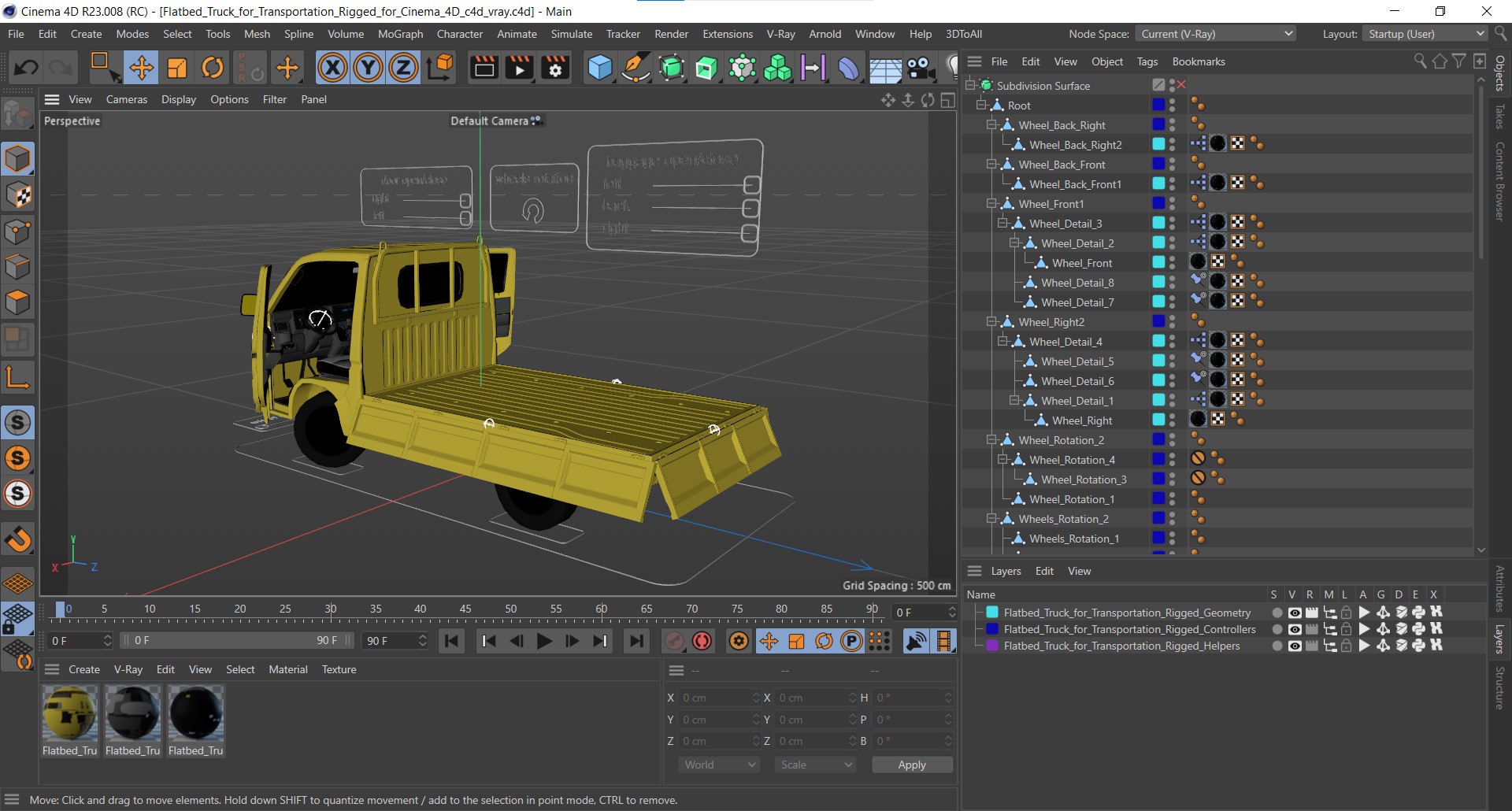This screenshot has width=1512, height=811.
Task: Click frame 30 on the timeline ruler
Action: click(x=331, y=609)
